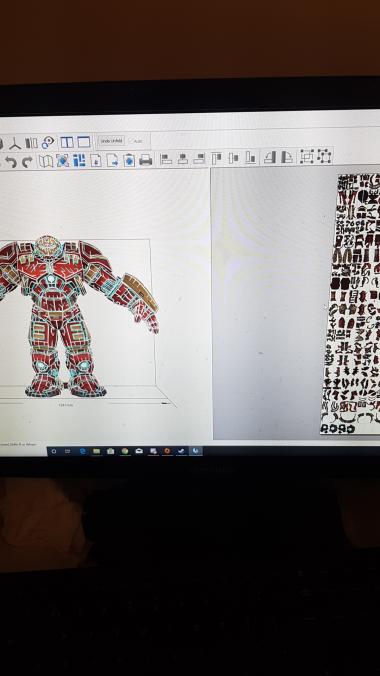Click the rotate view eye icon

tap(48, 143)
